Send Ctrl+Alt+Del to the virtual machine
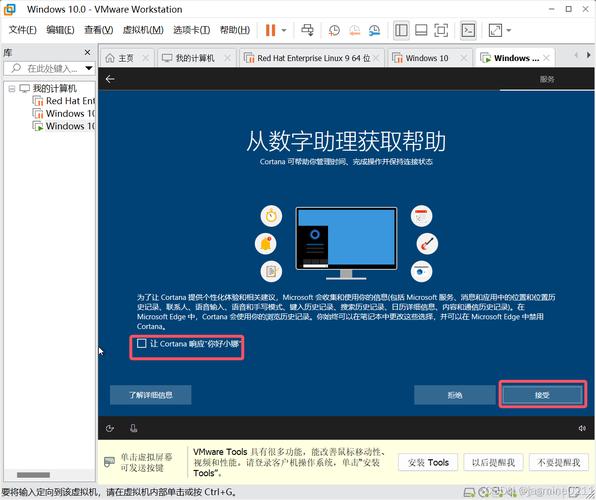596x500 pixels. tap(308, 30)
